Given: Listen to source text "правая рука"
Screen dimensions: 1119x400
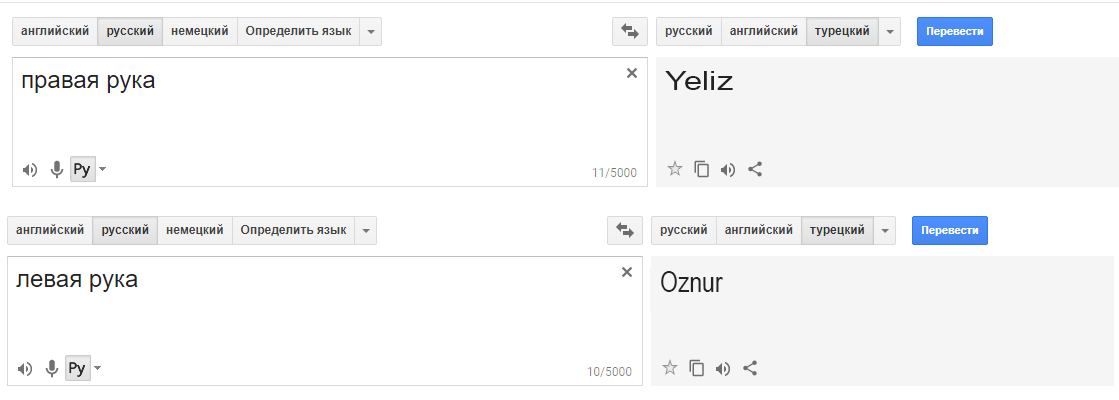Looking at the screenshot, I should coord(30,170).
